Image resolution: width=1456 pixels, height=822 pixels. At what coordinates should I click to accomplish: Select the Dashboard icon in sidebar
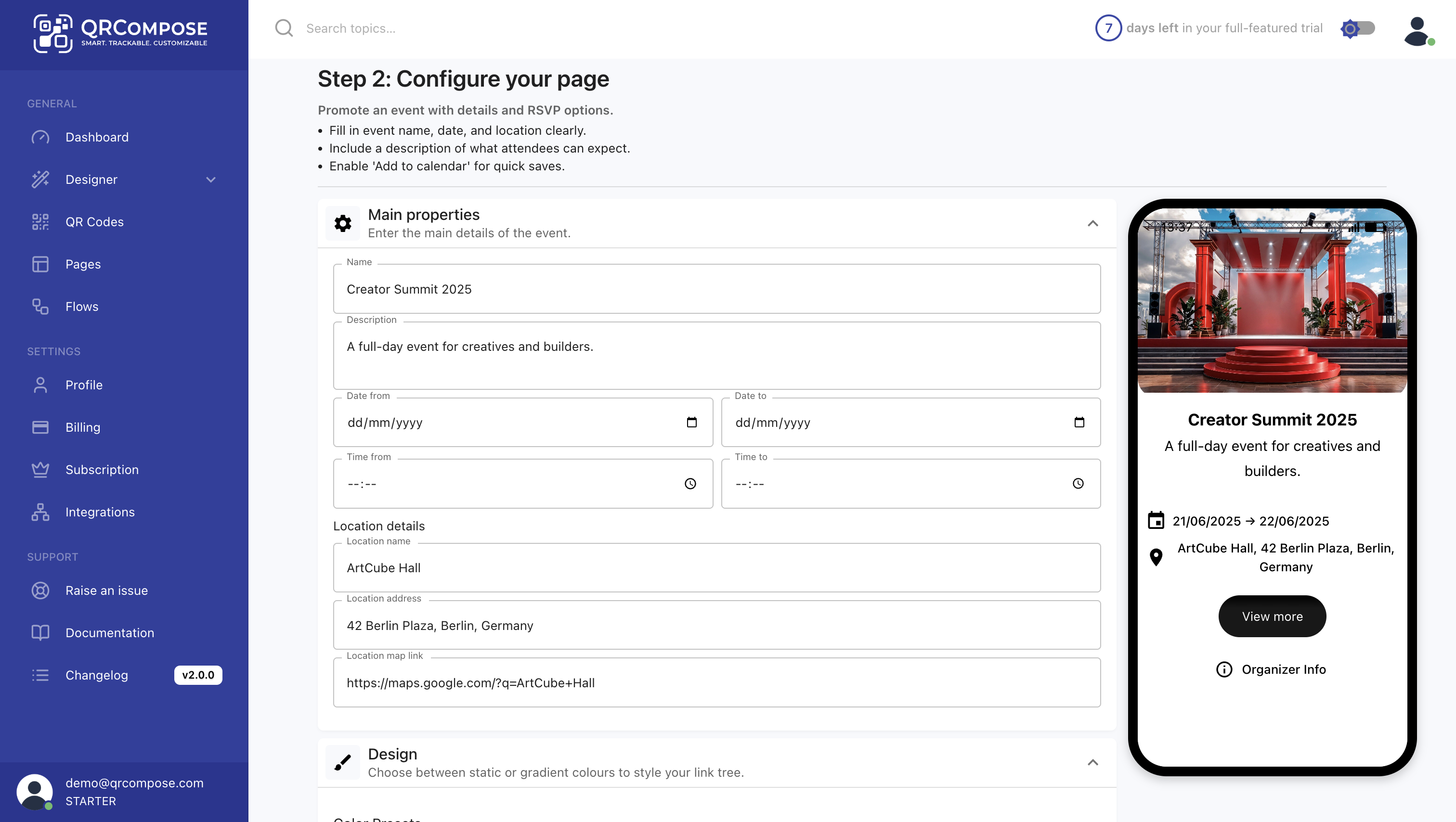[41, 137]
